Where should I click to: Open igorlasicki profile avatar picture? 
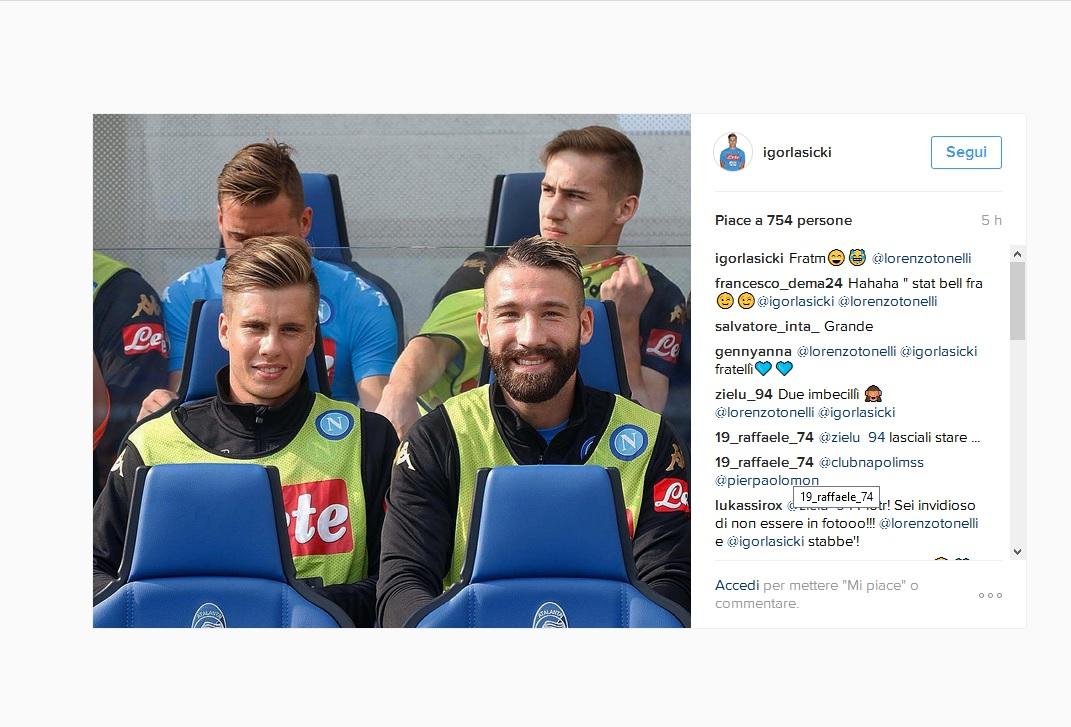tap(732, 152)
